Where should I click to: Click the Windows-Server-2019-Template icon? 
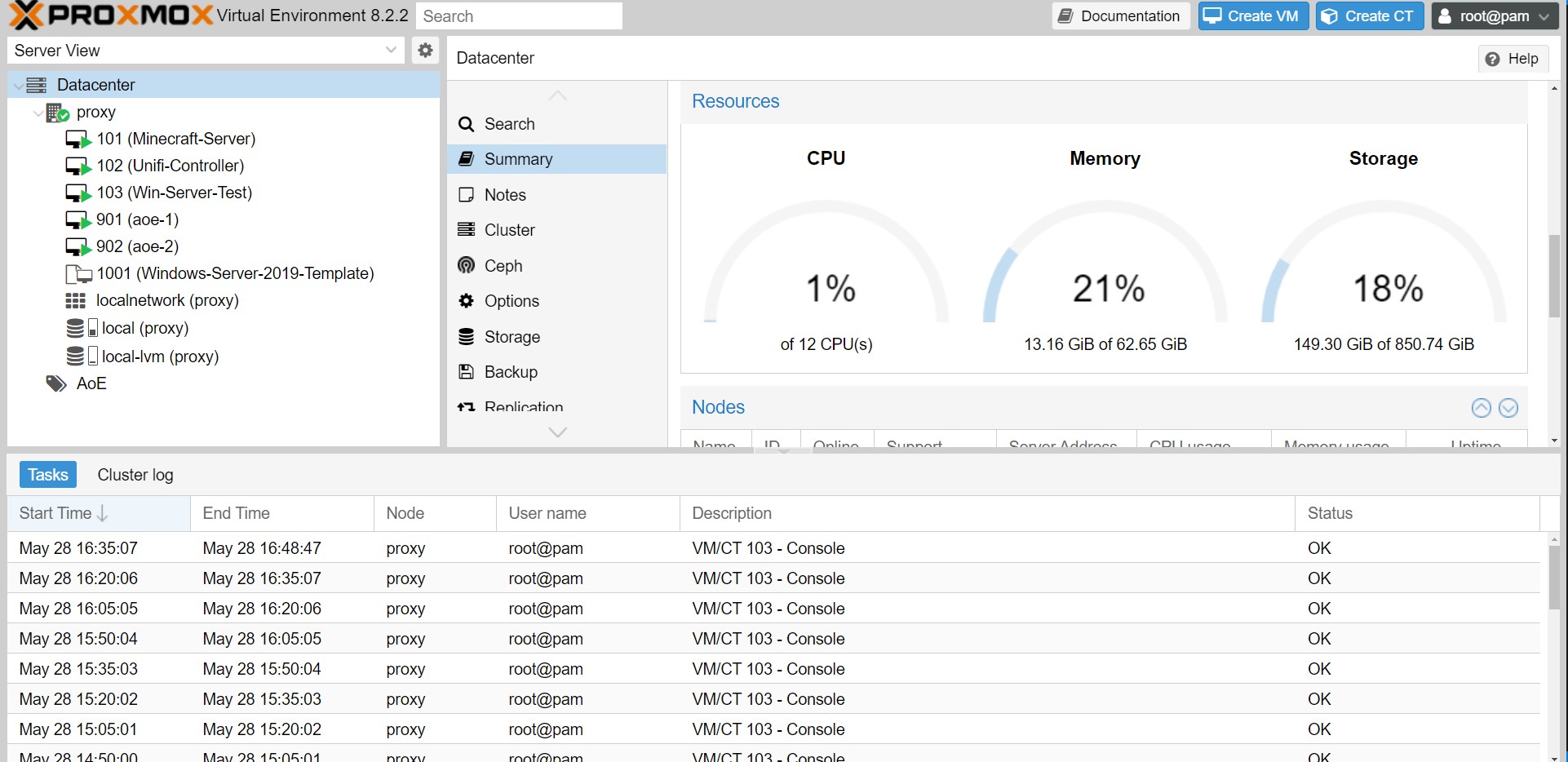(x=78, y=274)
